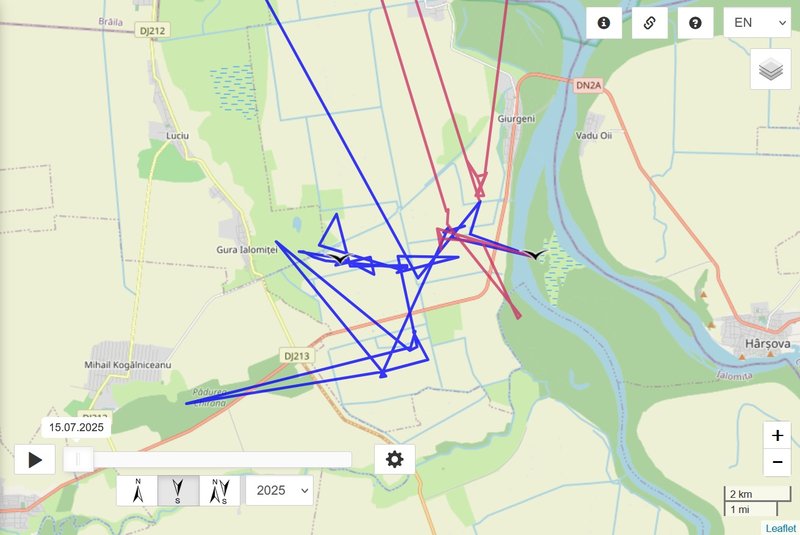Expand the EN language dropdown

(x=757, y=23)
